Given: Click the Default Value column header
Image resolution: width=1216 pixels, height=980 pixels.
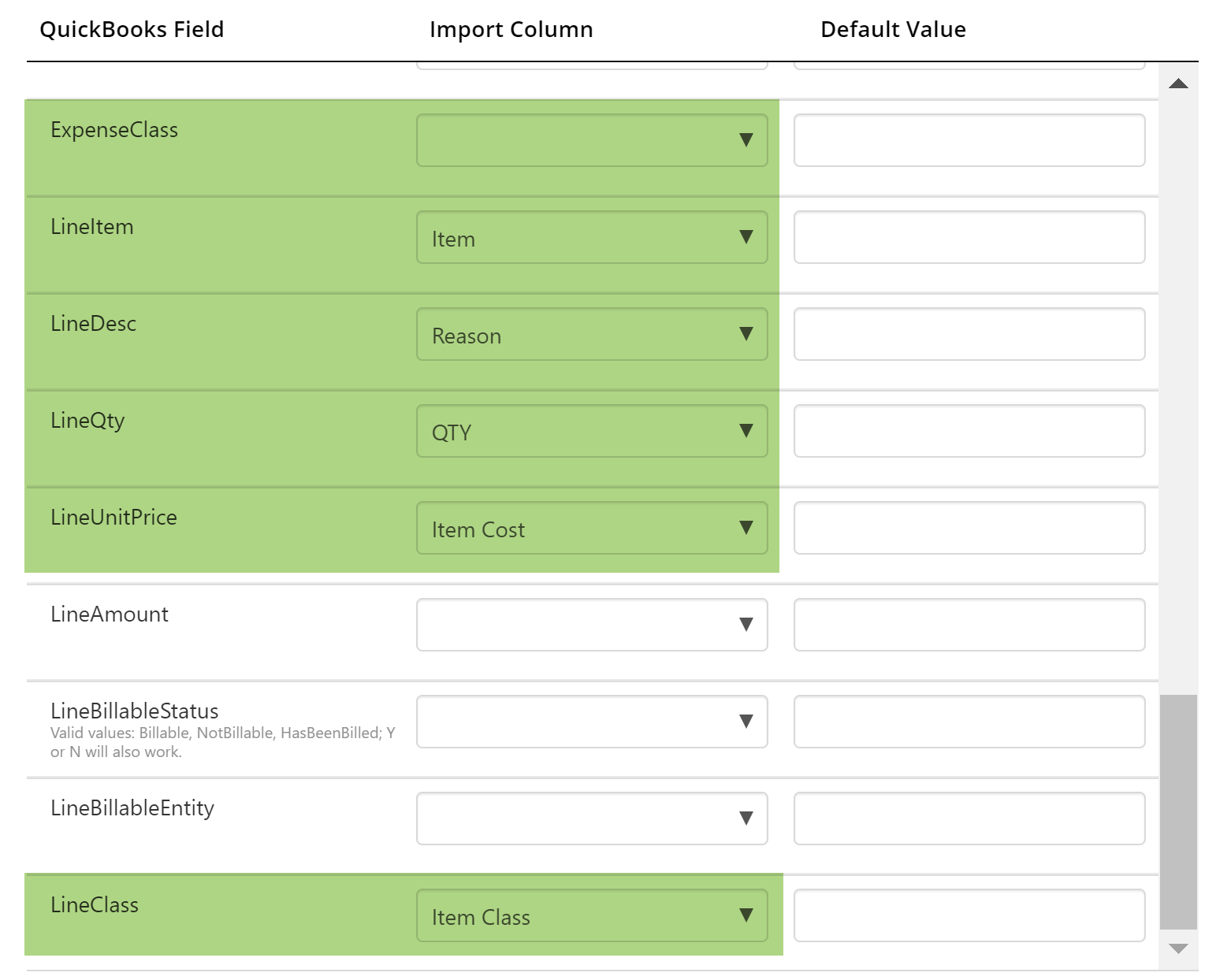Looking at the screenshot, I should coord(892,29).
